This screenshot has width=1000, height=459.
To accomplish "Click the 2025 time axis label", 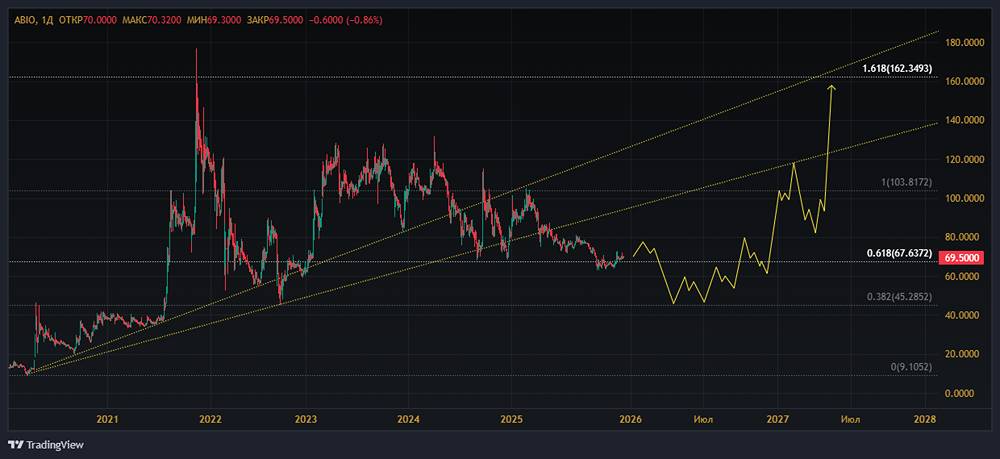I will [511, 419].
